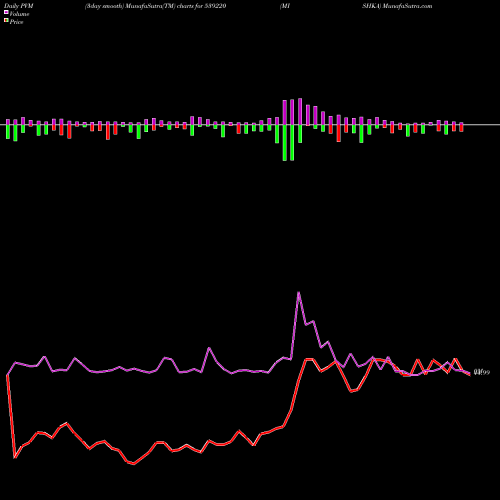Click the 'Daily PVM' title text
Image resolution: width=500 pixels, height=500 pixels.
[19, 6]
